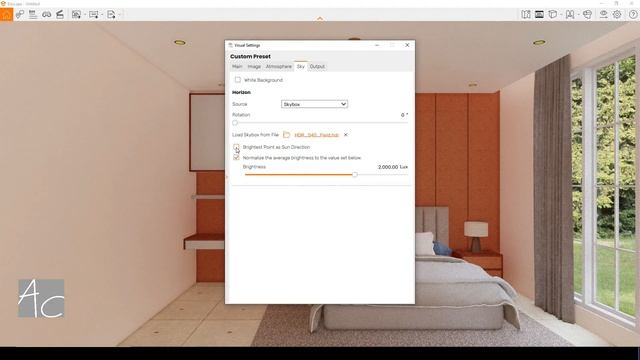This screenshot has width=640, height=360.
Task: Open the Source Skybox dropdown
Action: pos(314,104)
